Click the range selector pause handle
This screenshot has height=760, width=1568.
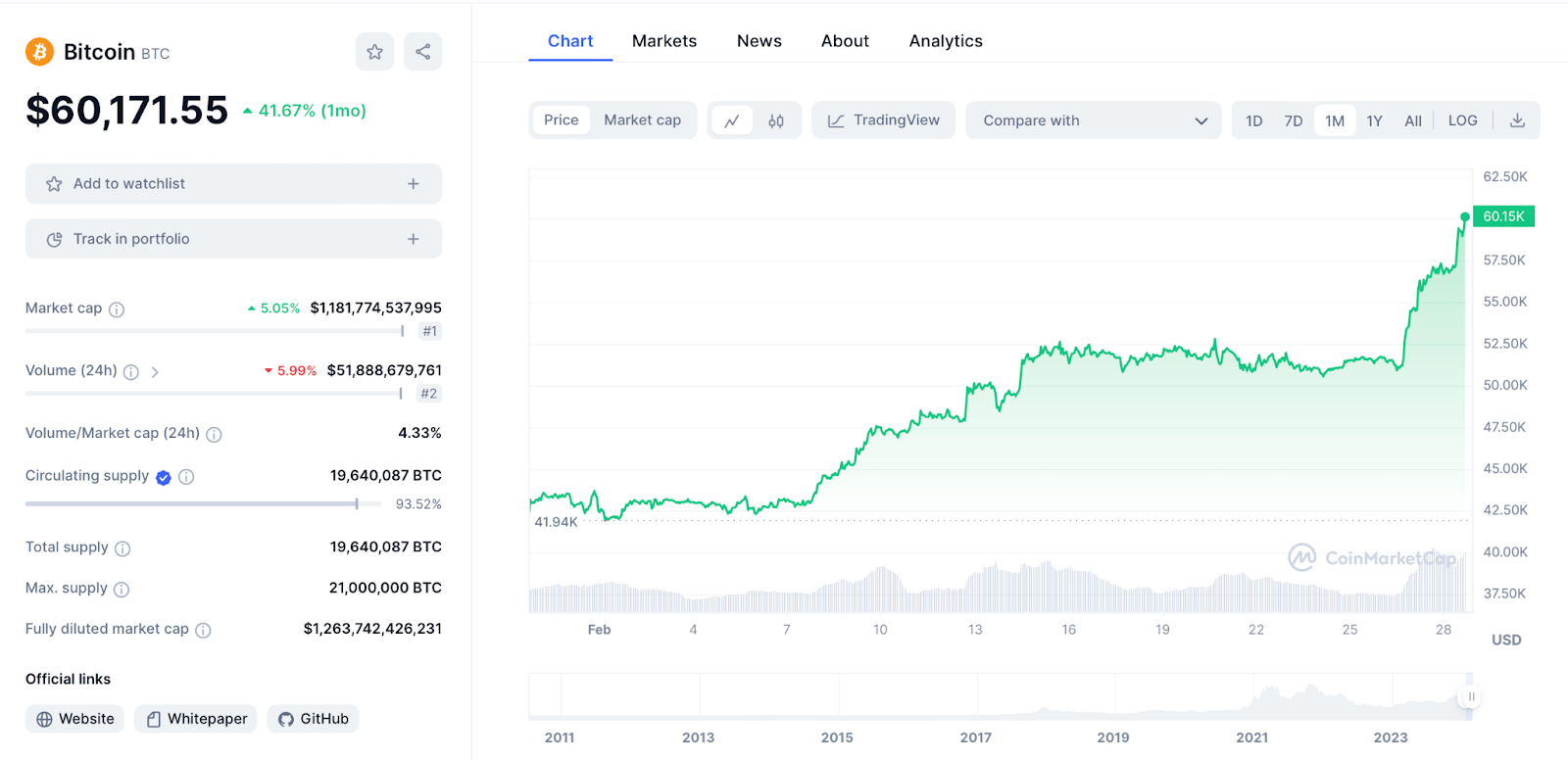coord(1471,696)
